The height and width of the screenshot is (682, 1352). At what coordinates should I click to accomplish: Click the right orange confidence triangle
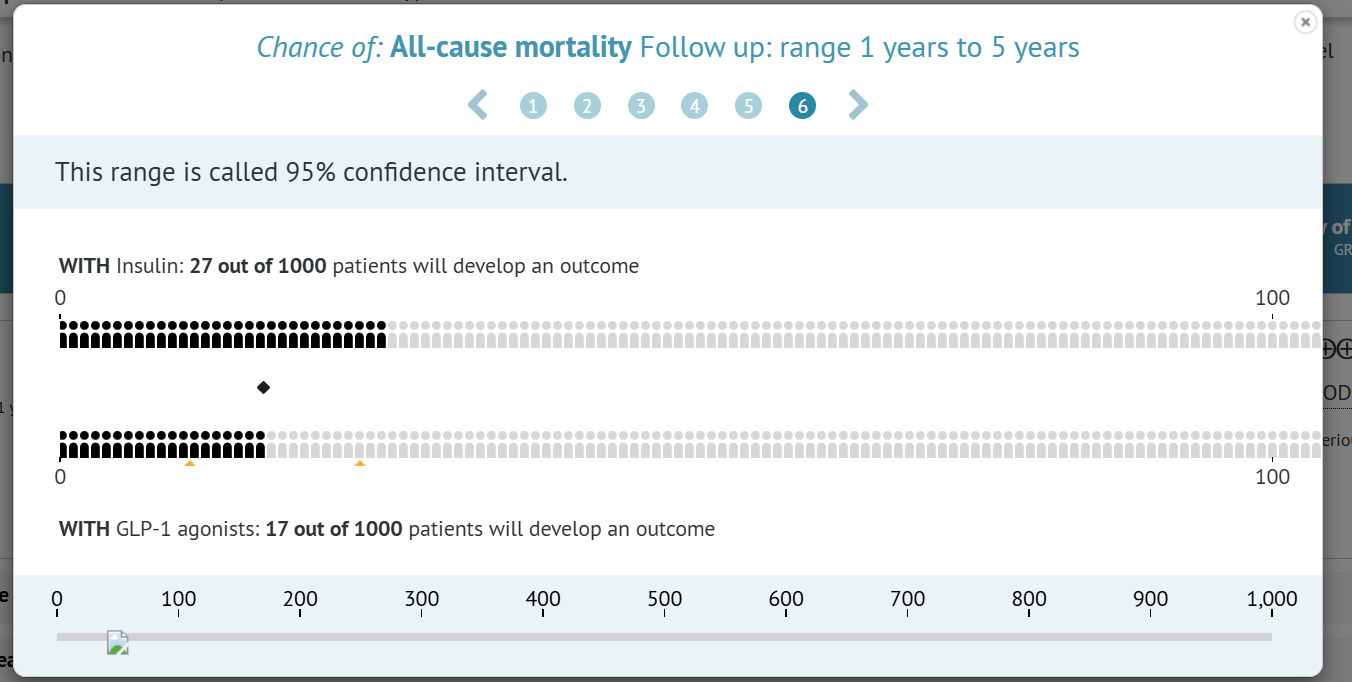click(x=360, y=463)
